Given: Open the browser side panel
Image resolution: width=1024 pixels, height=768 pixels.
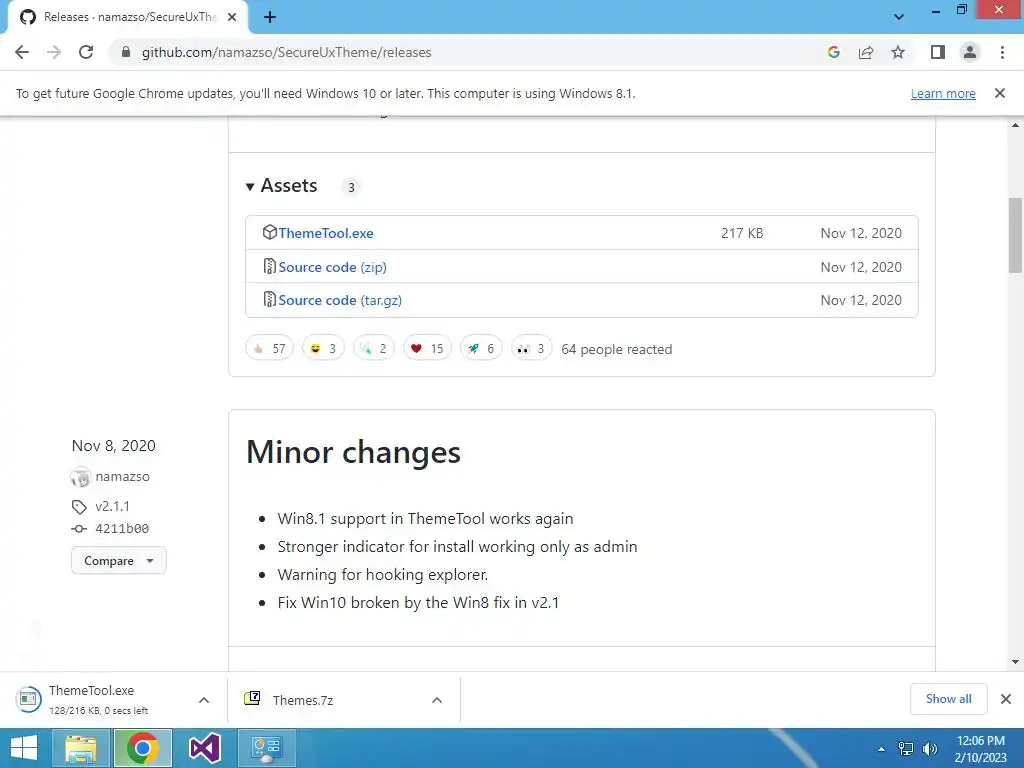Looking at the screenshot, I should pyautogui.click(x=938, y=52).
